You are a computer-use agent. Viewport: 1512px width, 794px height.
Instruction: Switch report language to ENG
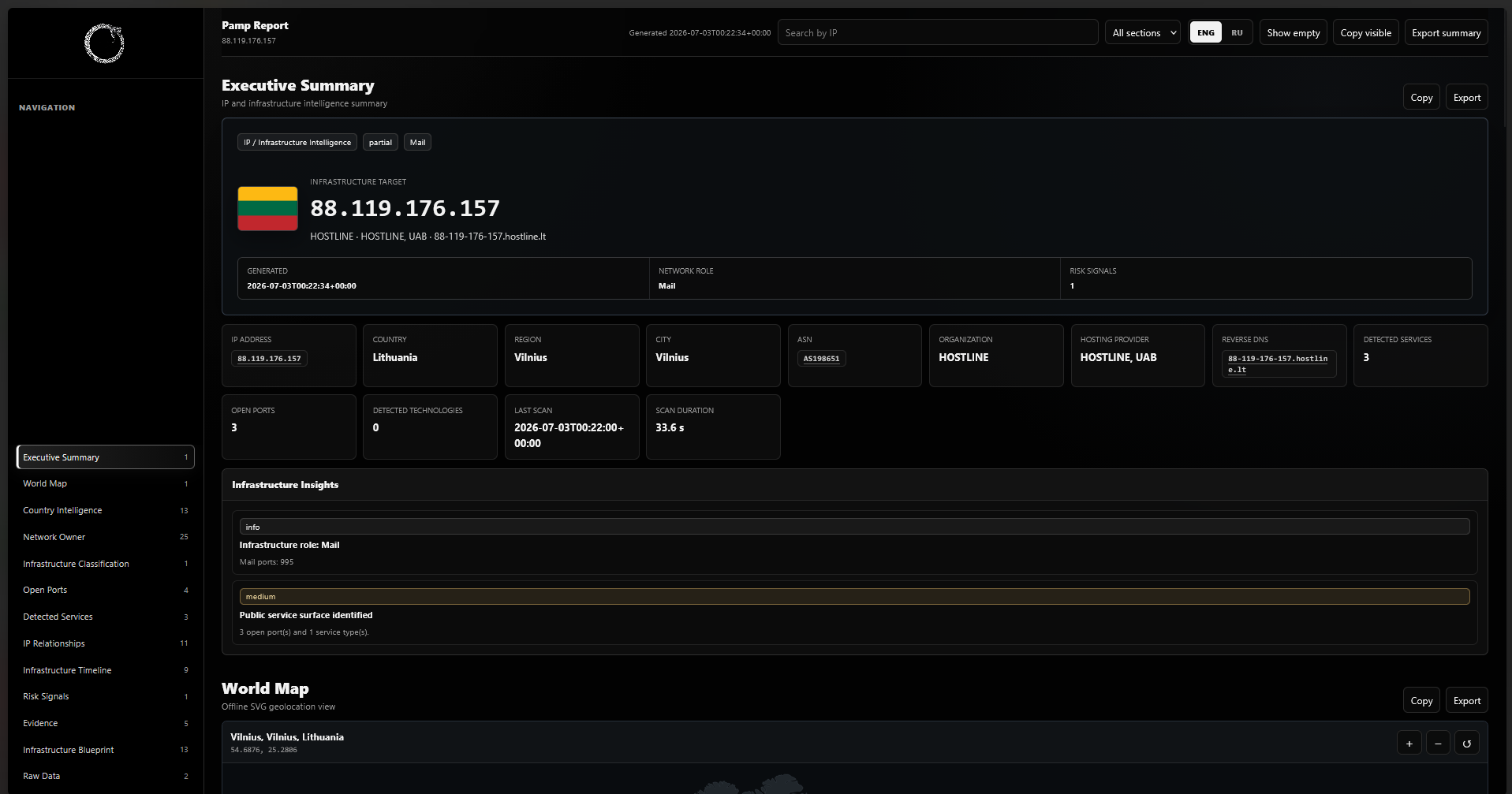(x=1205, y=32)
